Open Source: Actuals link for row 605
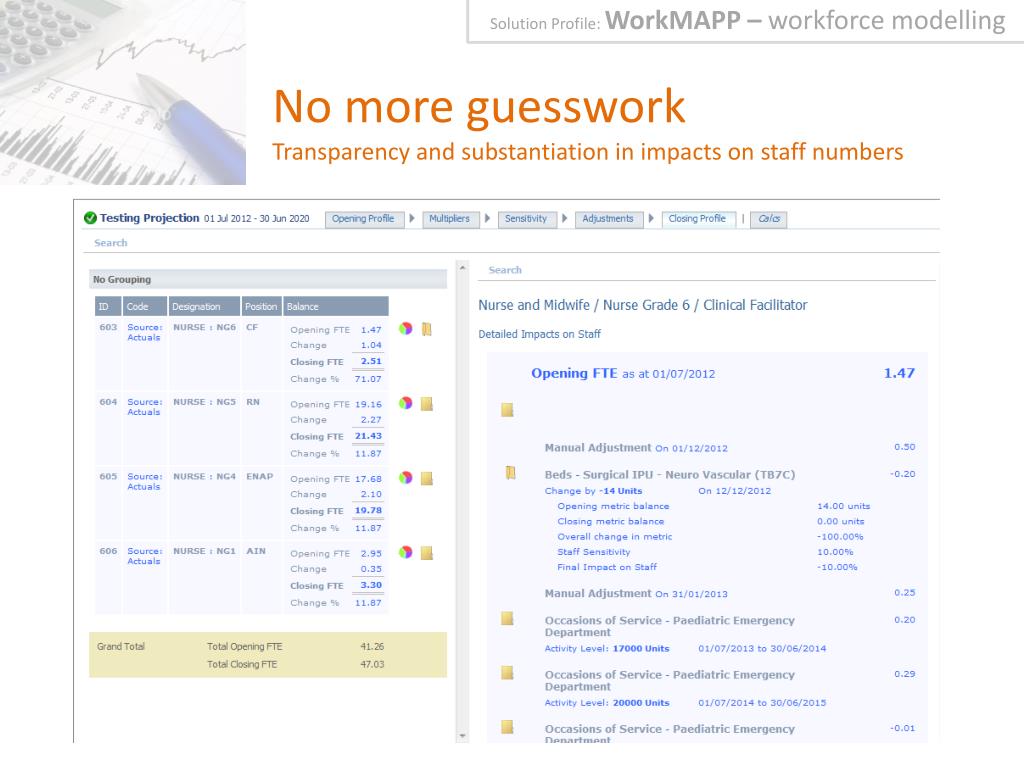Image resolution: width=1024 pixels, height=768 pixels. (144, 481)
